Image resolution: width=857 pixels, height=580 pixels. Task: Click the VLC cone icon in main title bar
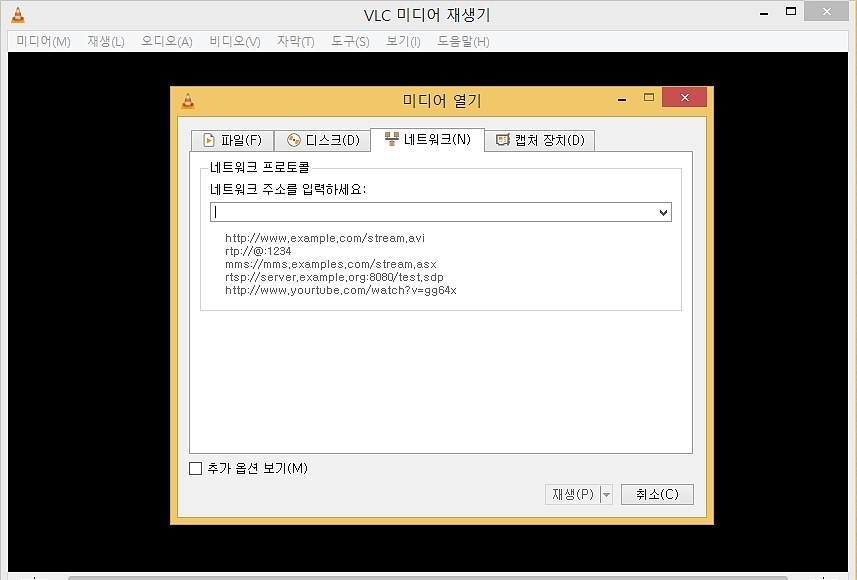[x=18, y=15]
